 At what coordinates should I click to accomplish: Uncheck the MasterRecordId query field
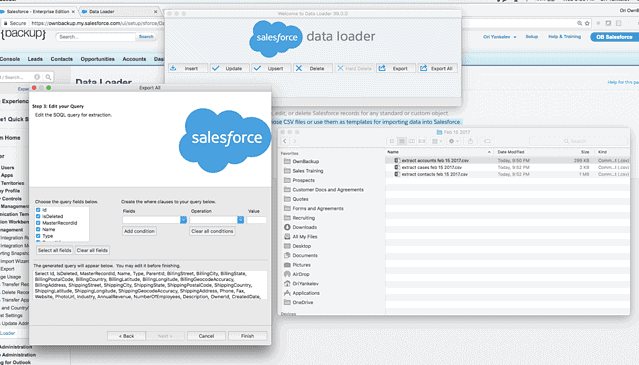coord(38,223)
